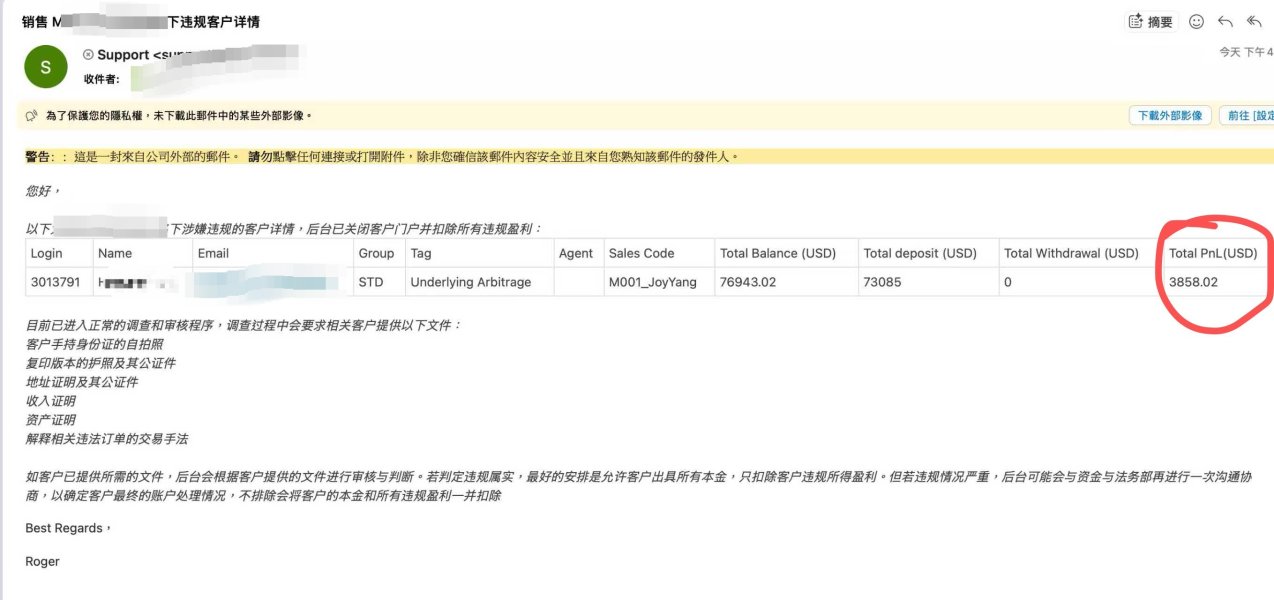Click the signature name Roger
This screenshot has width=1274, height=600.
(42, 562)
